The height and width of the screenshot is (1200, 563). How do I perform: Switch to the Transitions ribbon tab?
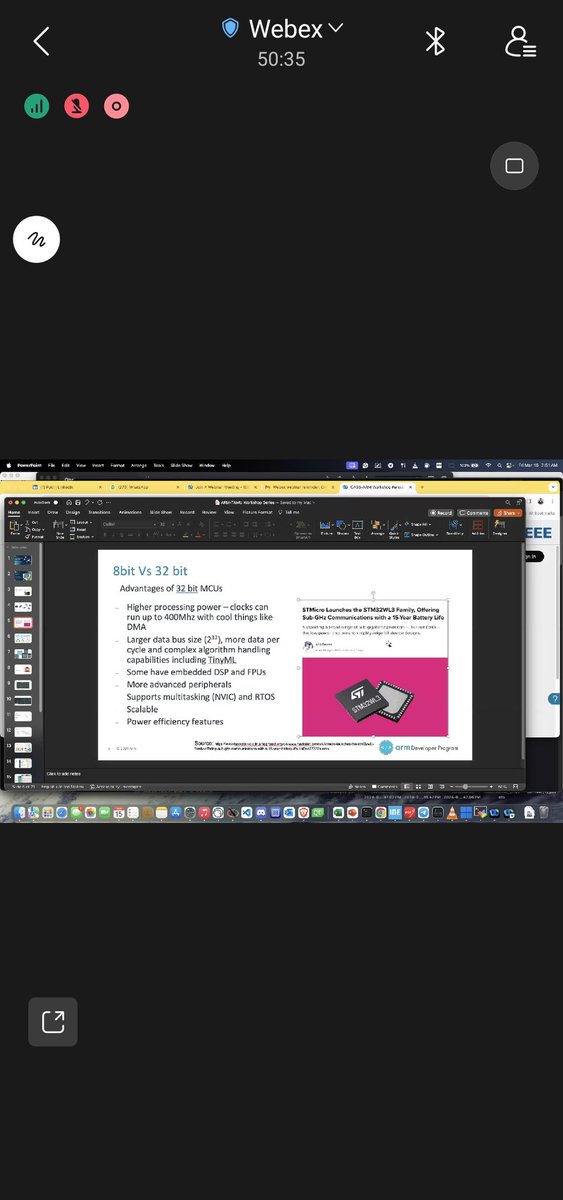coord(99,512)
